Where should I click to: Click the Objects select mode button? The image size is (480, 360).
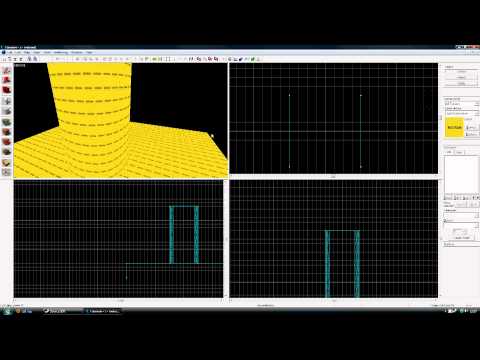(461, 77)
